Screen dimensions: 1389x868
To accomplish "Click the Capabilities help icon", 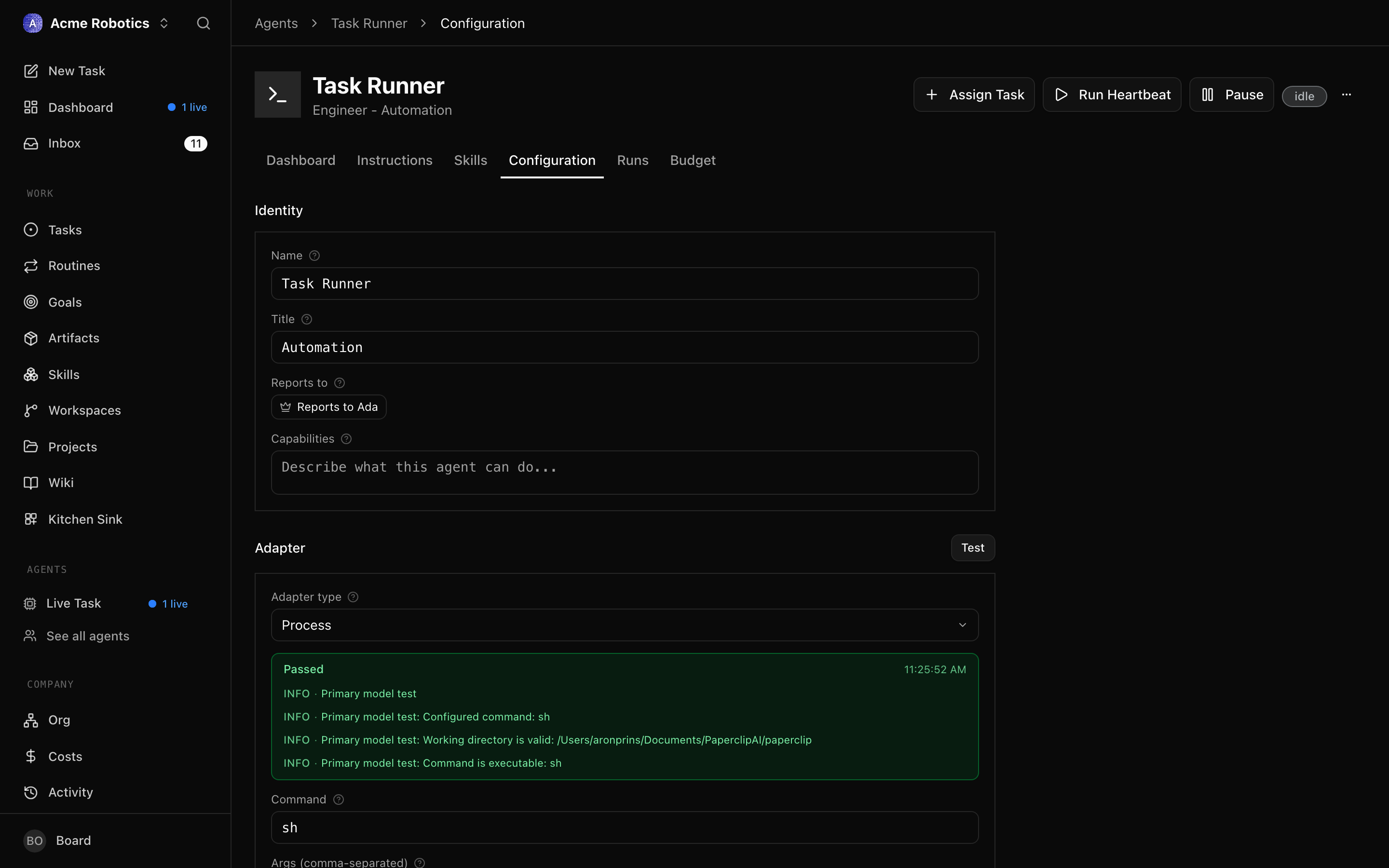I will 346,439.
